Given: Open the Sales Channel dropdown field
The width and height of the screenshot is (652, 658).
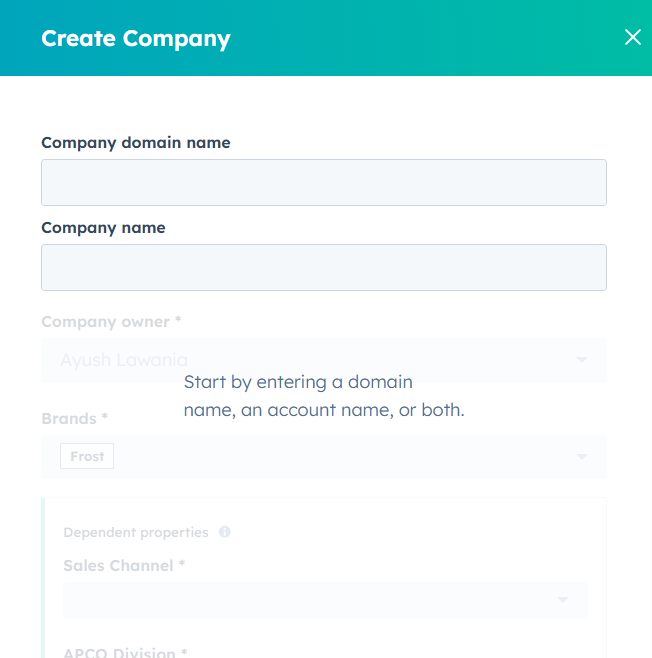Looking at the screenshot, I should click(x=300, y=599).
